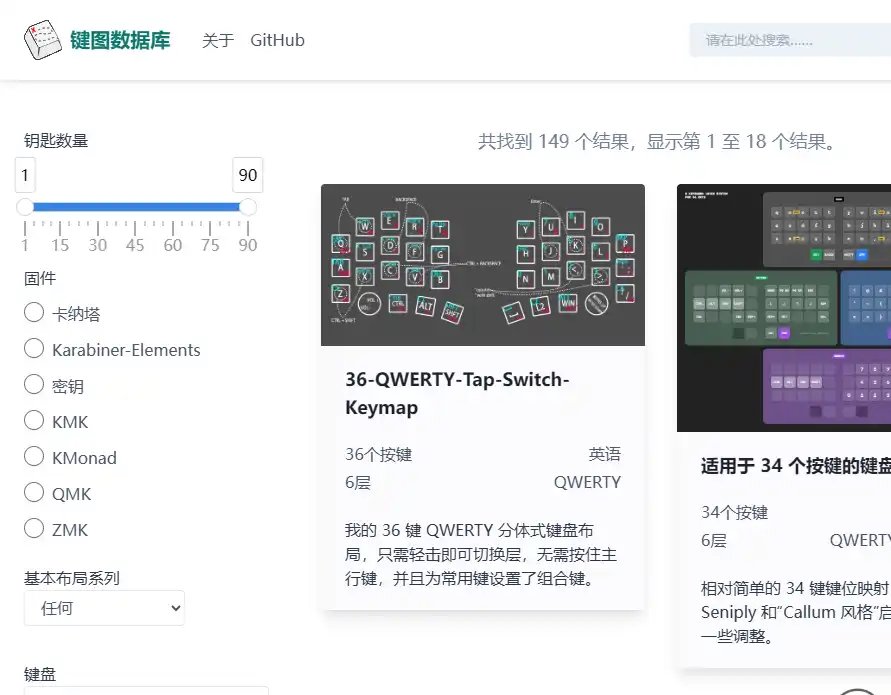
Task: Choose KMK firmware filter
Action: [34, 420]
